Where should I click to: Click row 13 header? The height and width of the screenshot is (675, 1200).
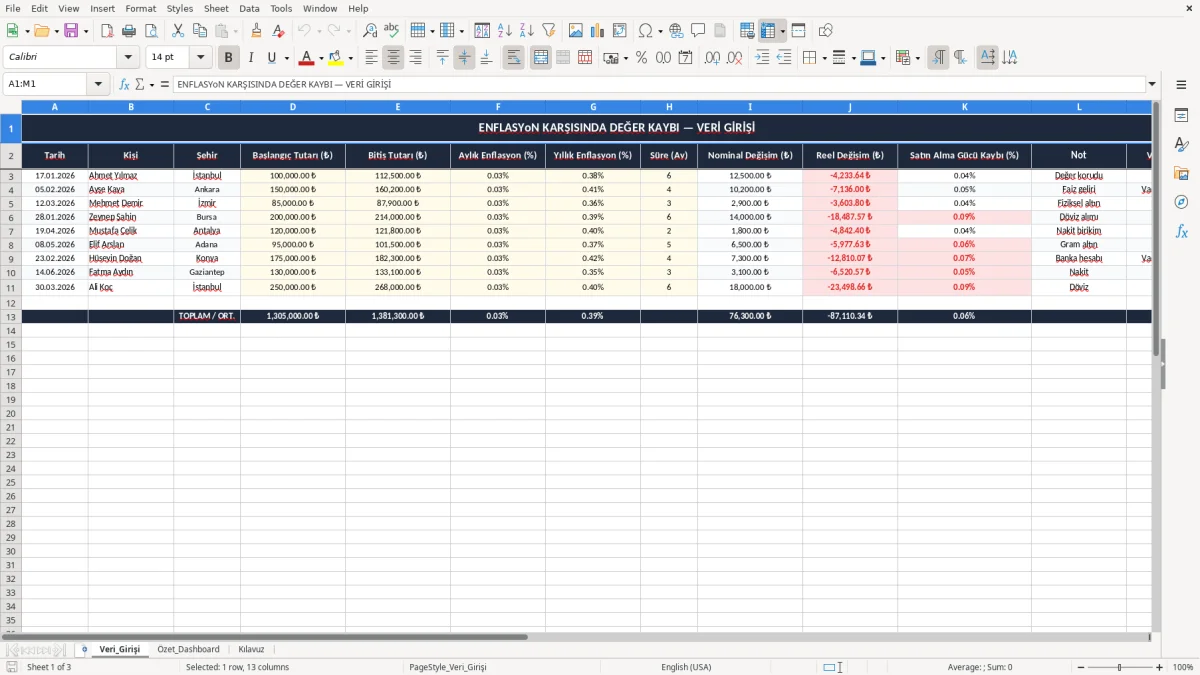click(10, 316)
